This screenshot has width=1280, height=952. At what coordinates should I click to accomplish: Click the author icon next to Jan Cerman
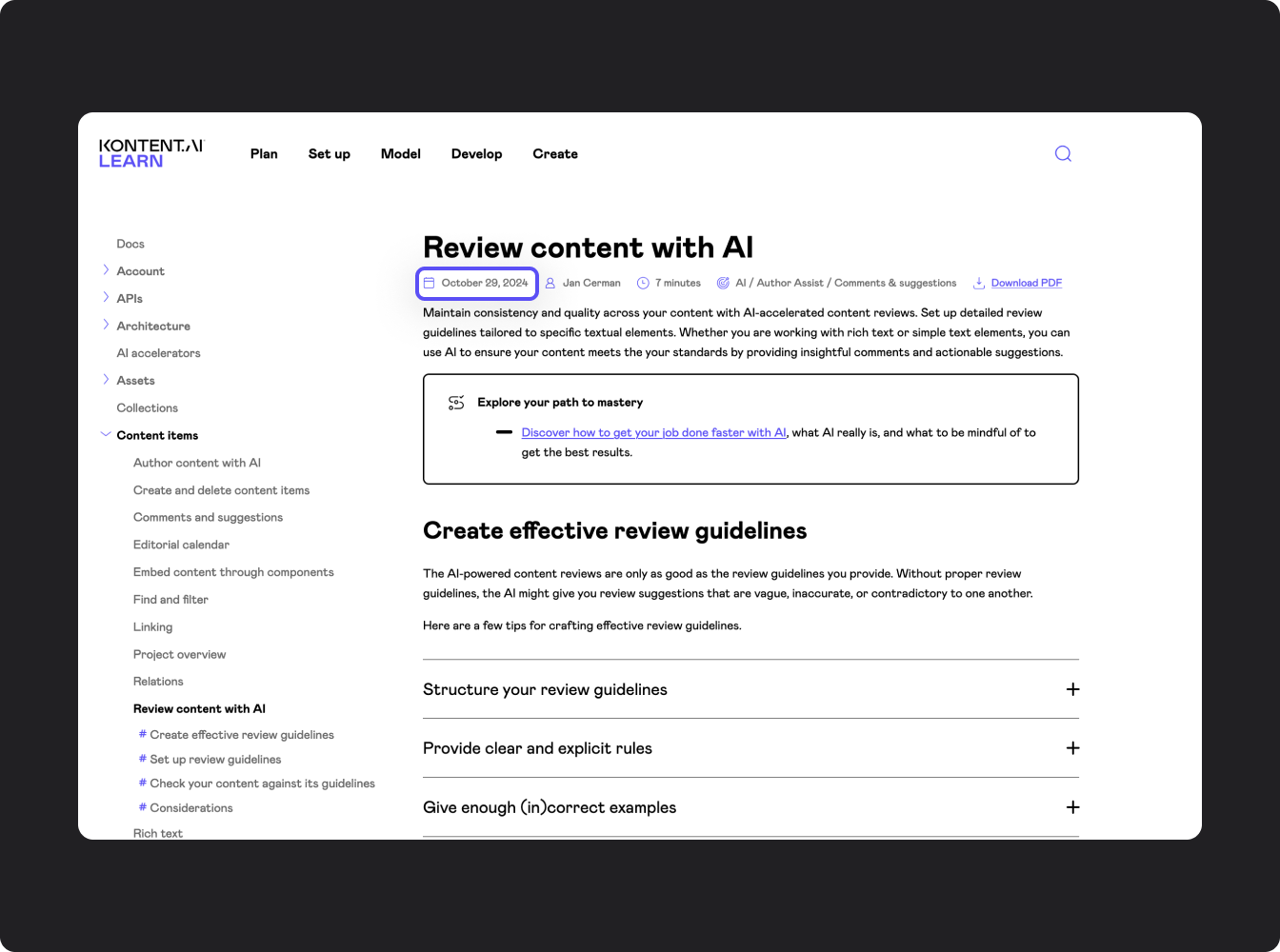click(x=550, y=283)
